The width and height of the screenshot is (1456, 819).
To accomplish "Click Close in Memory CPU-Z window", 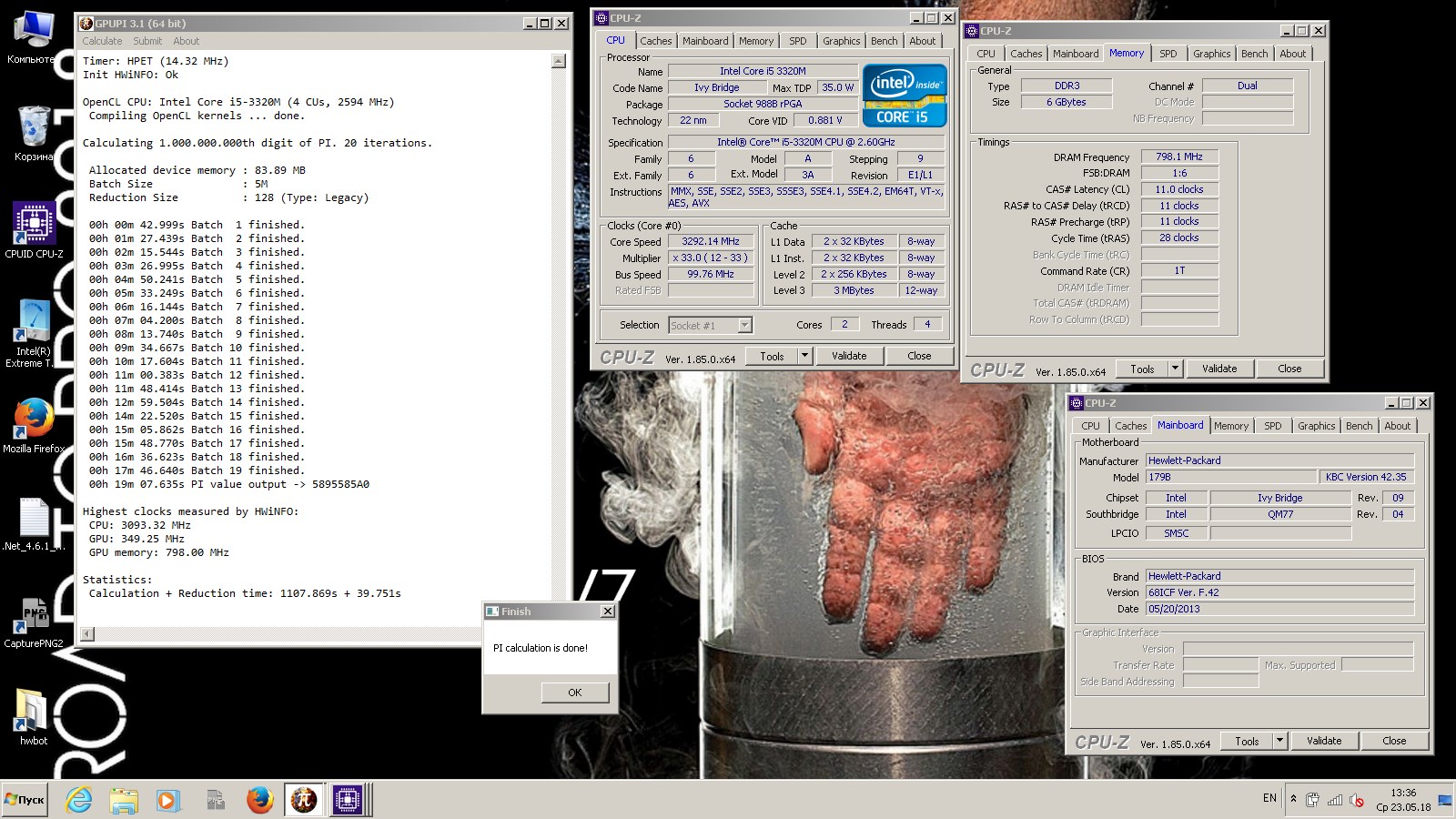I will (x=1289, y=369).
